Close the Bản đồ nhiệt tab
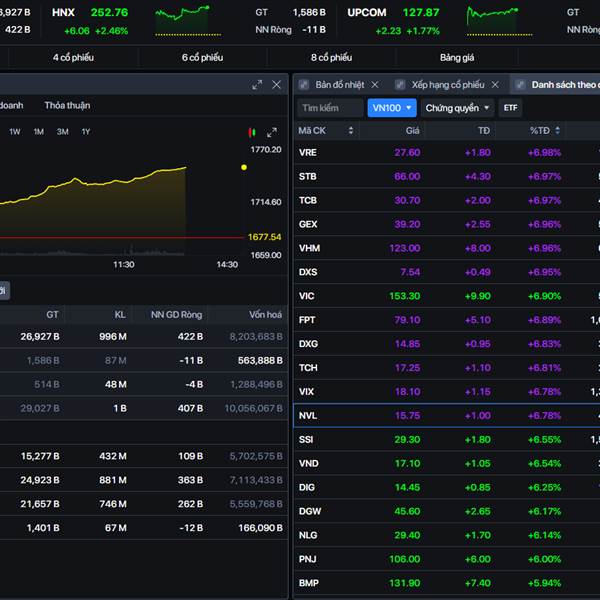600x600 pixels. pos(375,85)
